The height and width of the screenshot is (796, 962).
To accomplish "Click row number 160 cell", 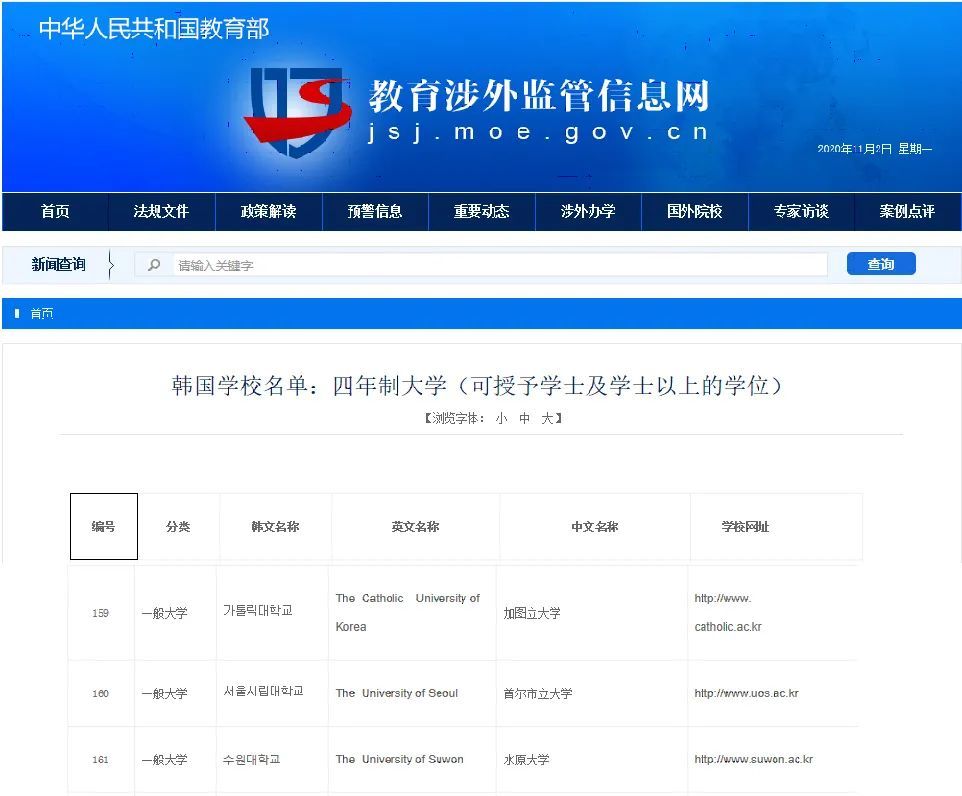I will click(x=101, y=694).
